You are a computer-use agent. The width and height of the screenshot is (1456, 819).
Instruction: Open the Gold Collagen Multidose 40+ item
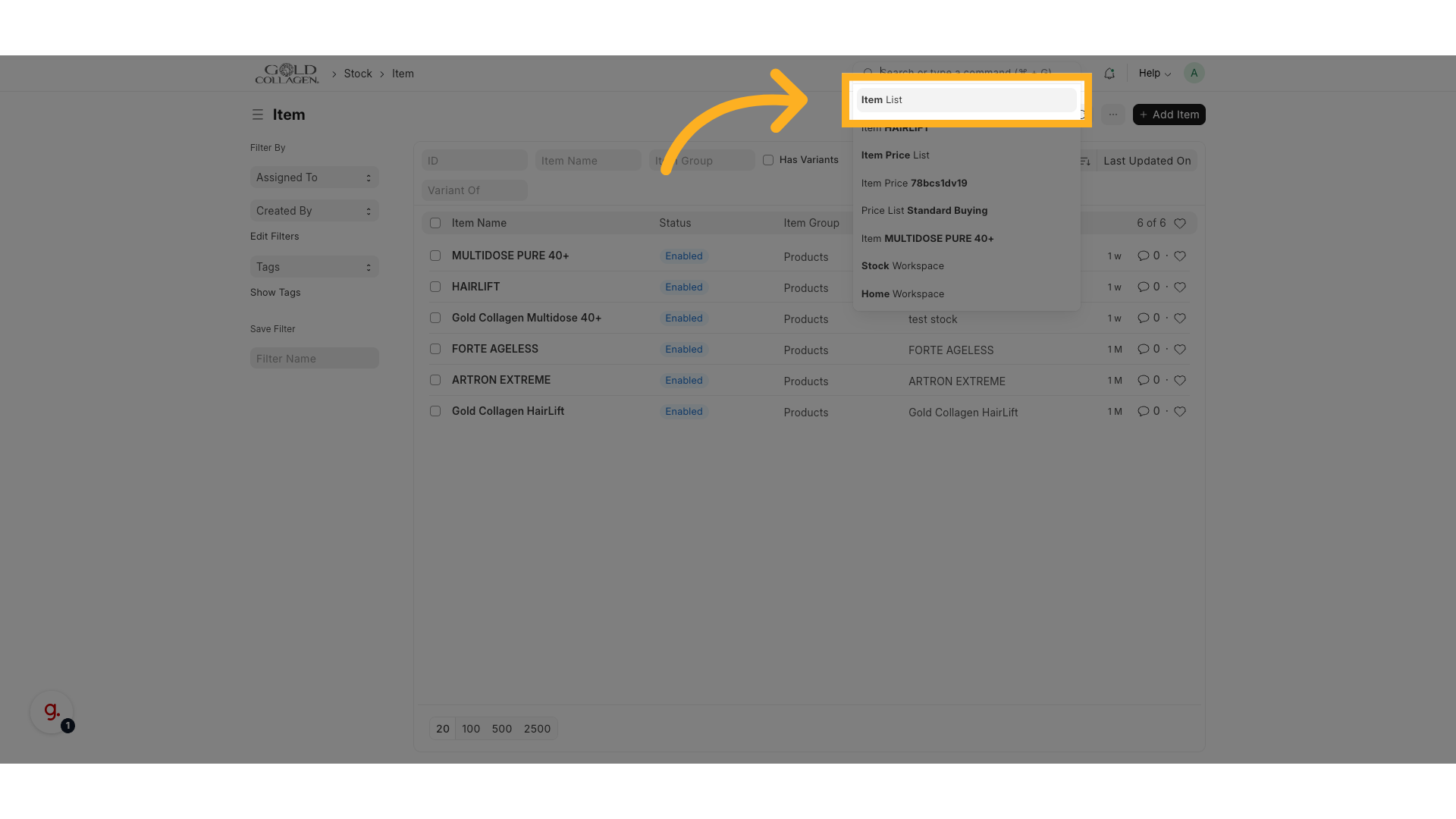[526, 318]
